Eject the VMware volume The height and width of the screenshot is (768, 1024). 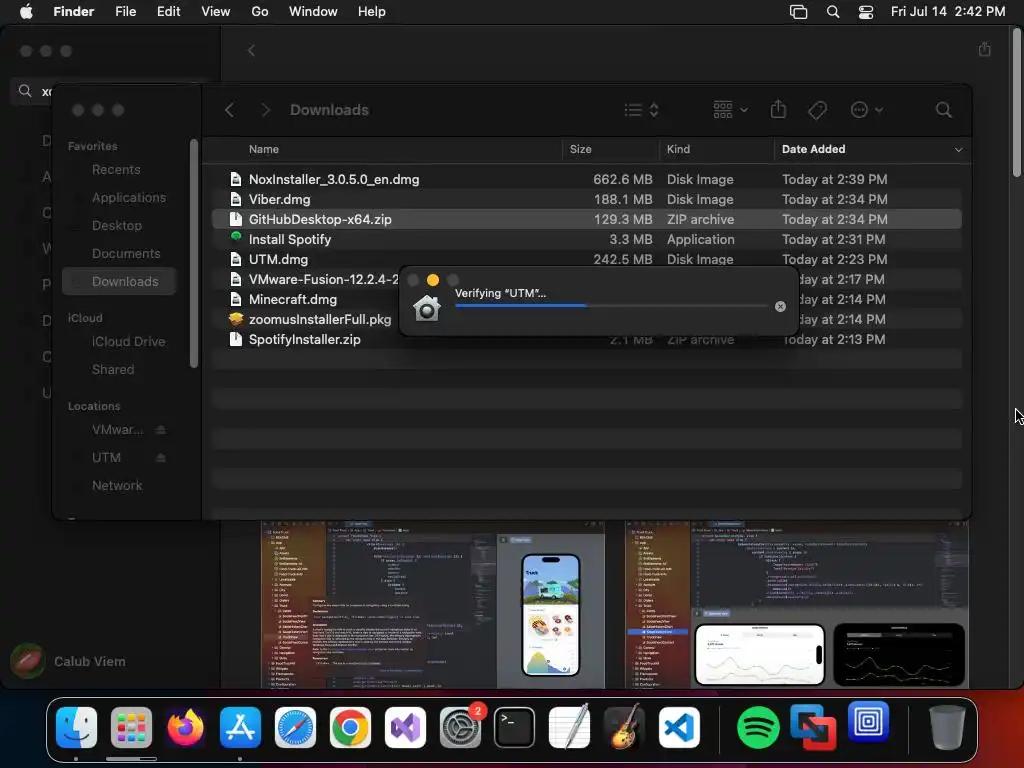tap(161, 430)
